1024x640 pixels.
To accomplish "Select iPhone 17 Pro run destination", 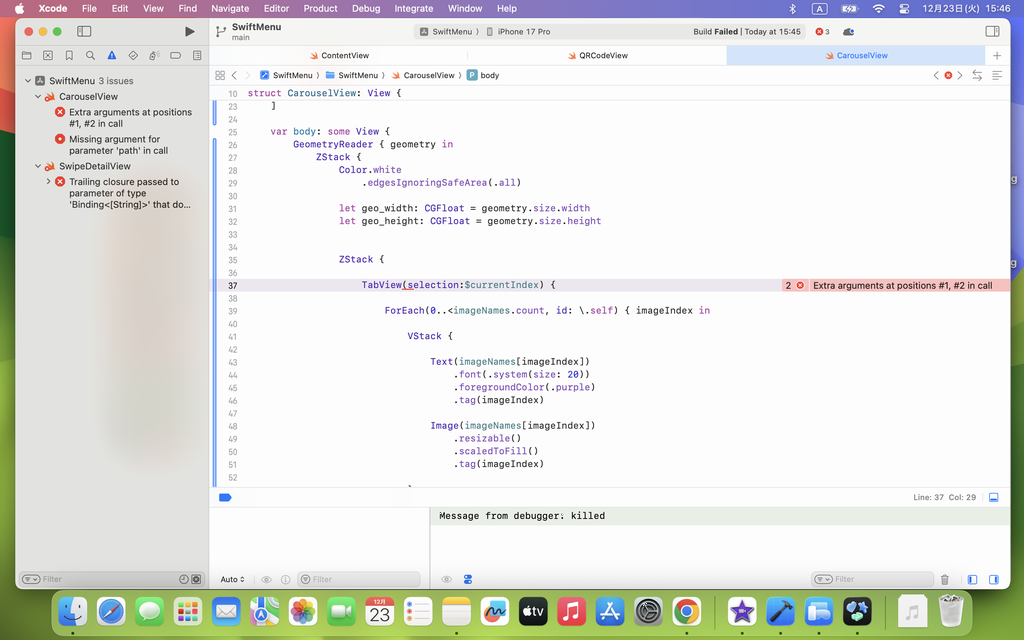I will [x=524, y=32].
